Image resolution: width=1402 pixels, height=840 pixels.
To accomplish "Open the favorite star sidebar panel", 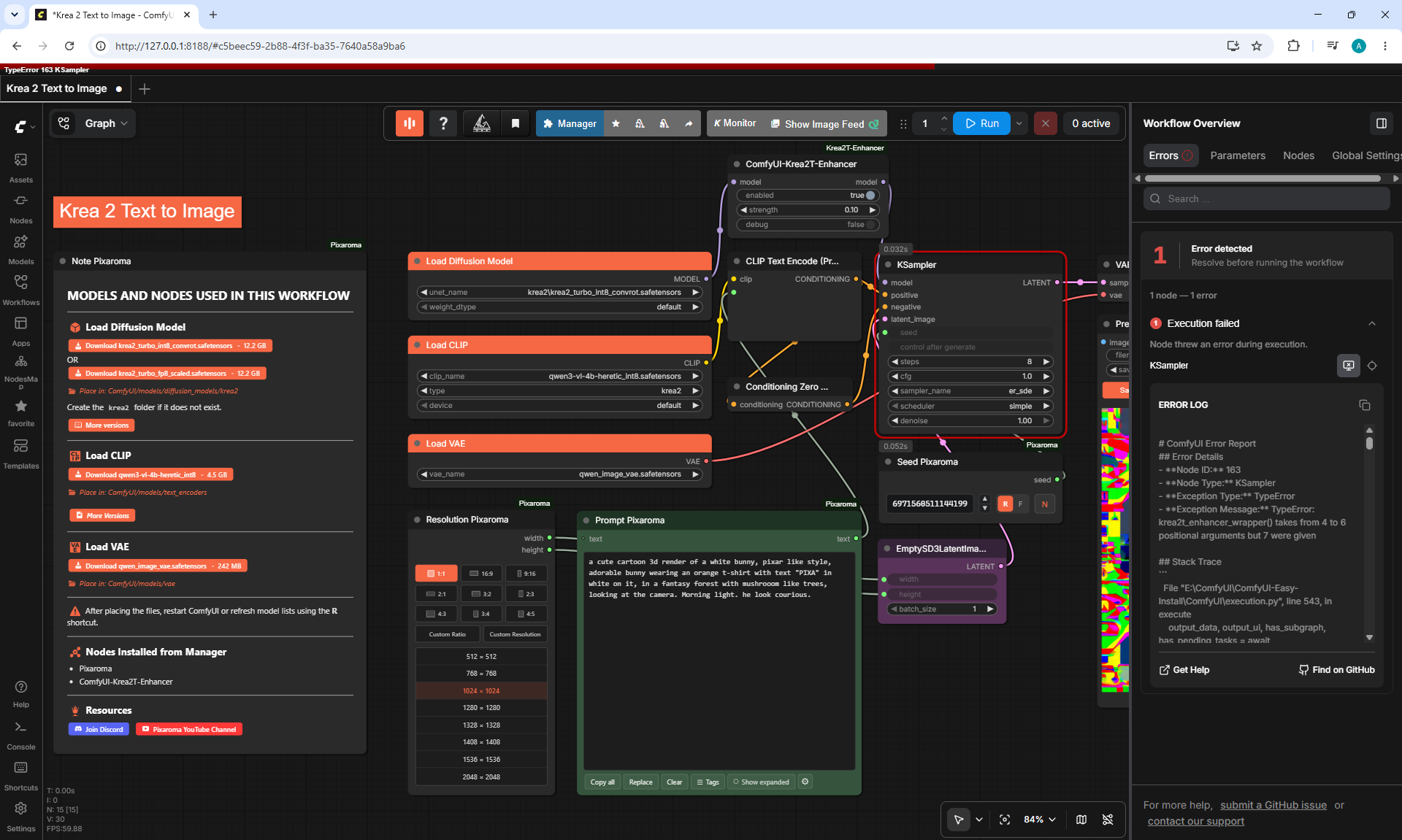I will pyautogui.click(x=21, y=412).
